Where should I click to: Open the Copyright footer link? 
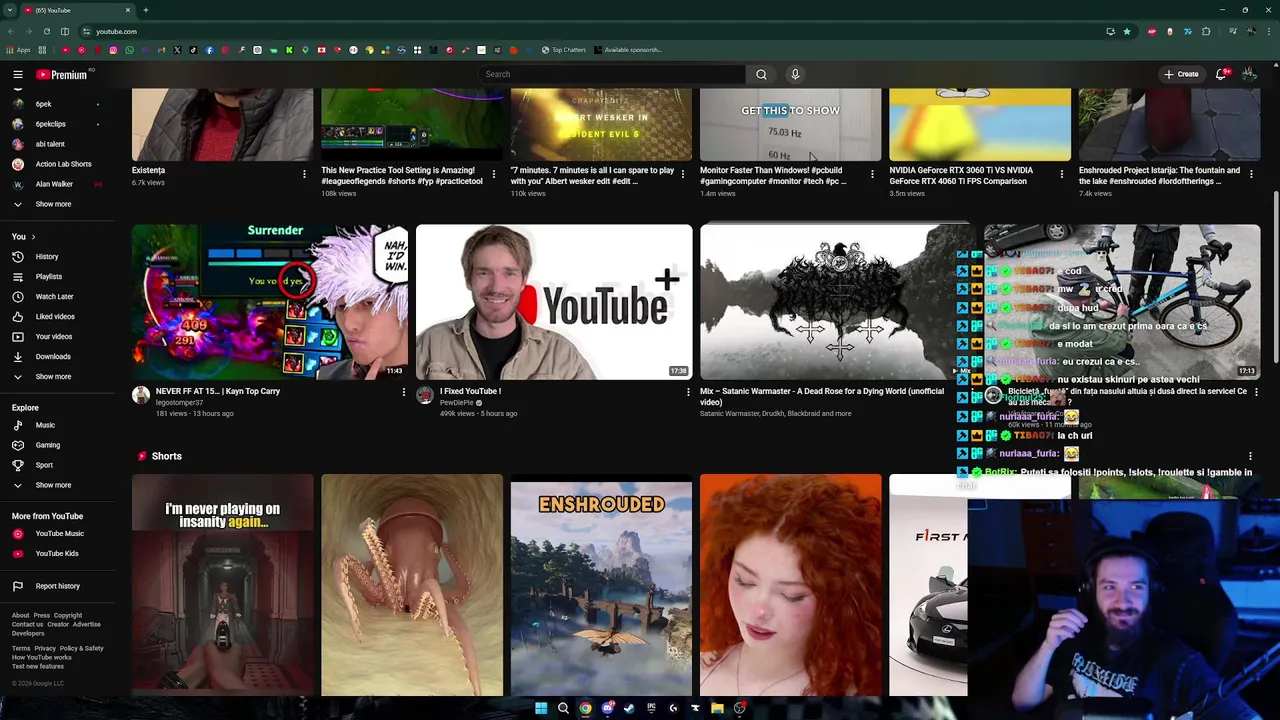68,616
